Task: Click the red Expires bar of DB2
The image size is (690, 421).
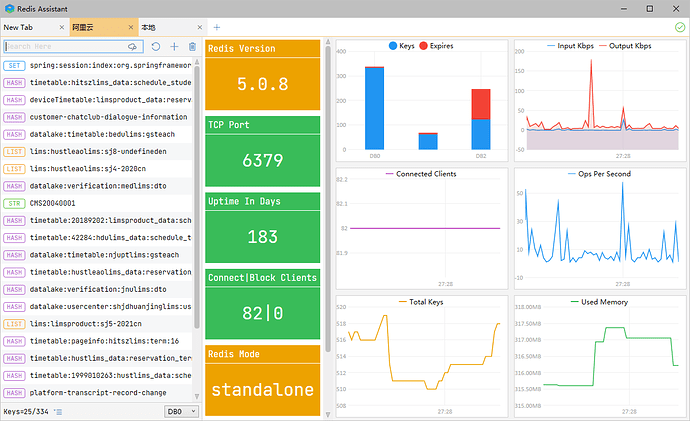Action: (480, 104)
